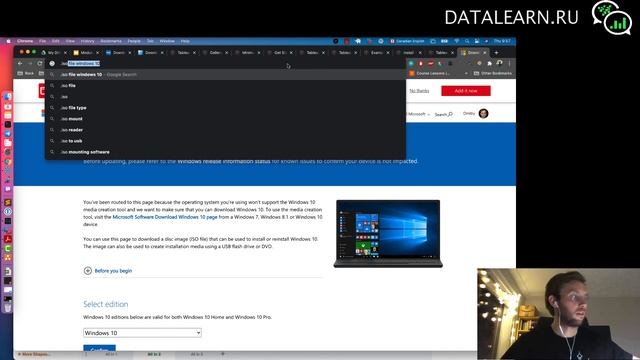Open Chrome extensions puzzle menu
The image size is (640, 360).
(489, 64)
